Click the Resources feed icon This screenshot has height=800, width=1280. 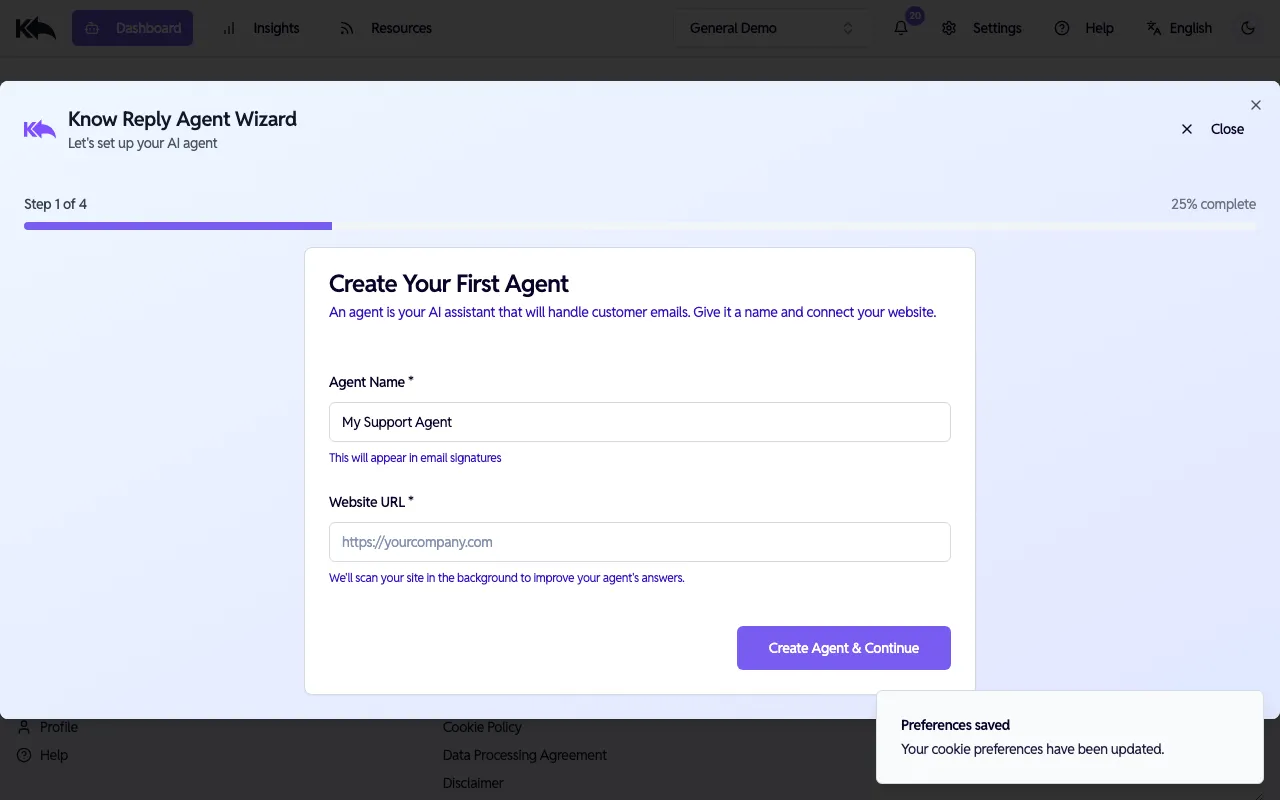coord(346,28)
